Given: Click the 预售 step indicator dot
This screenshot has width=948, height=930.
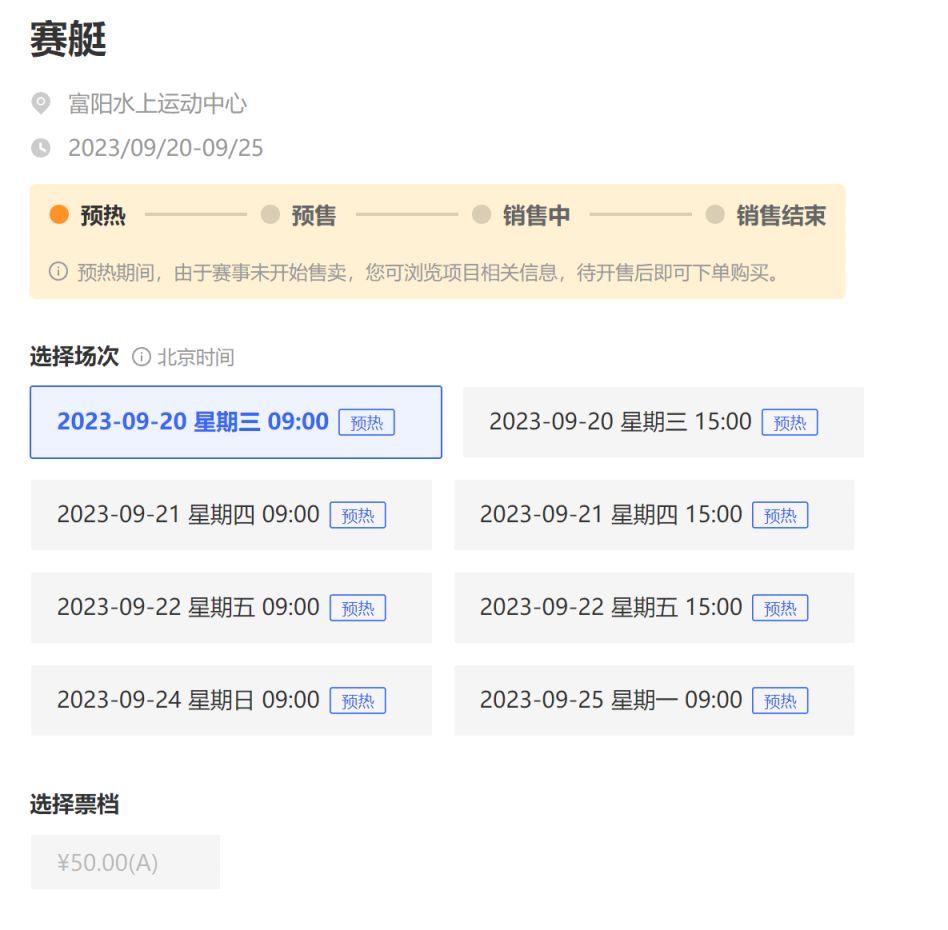Looking at the screenshot, I should coord(270,214).
